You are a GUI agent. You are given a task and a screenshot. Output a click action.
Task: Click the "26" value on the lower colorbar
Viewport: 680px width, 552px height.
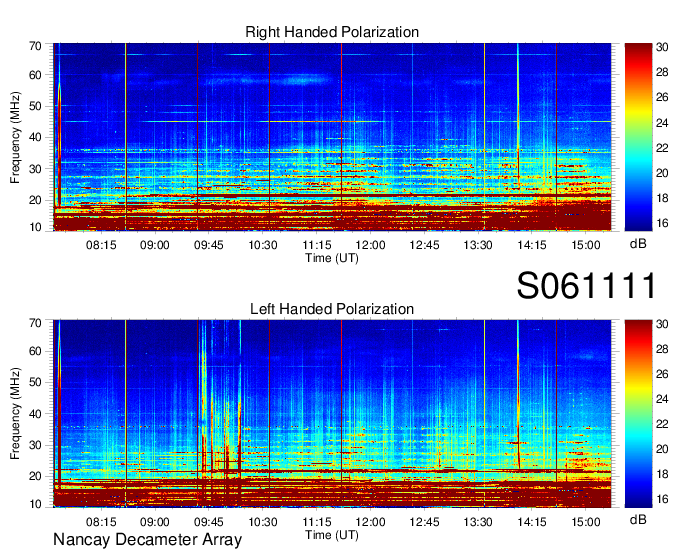(x=662, y=374)
